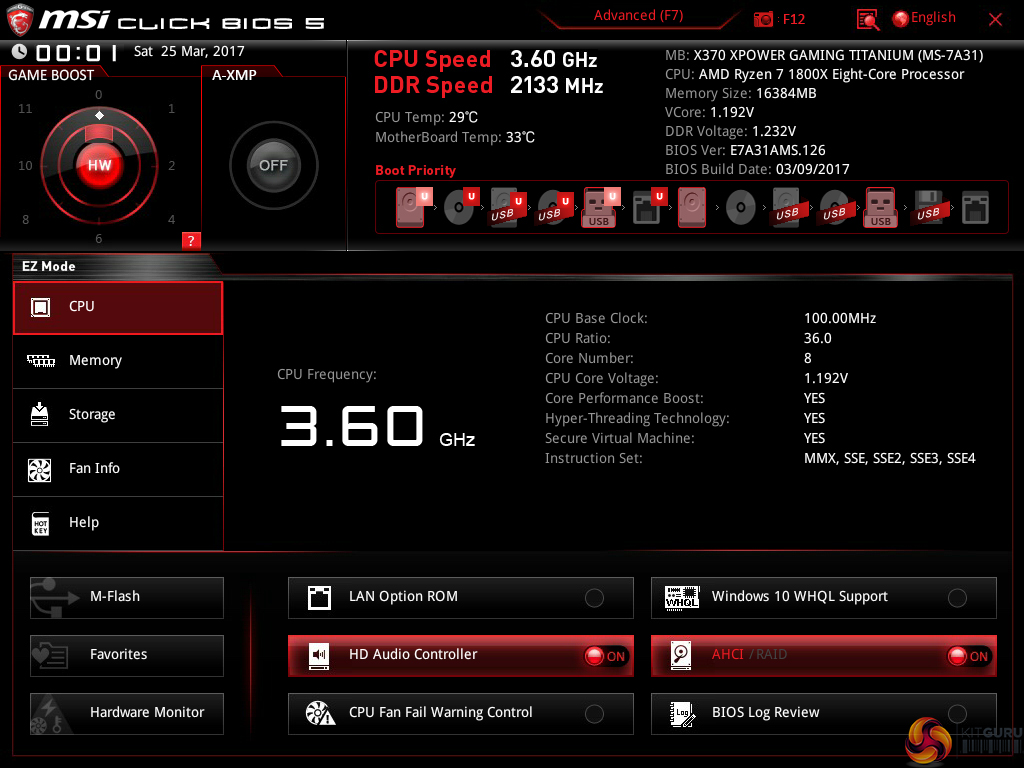Click the CPU Temp 29°C reading
1024x768 pixels.
click(x=426, y=118)
